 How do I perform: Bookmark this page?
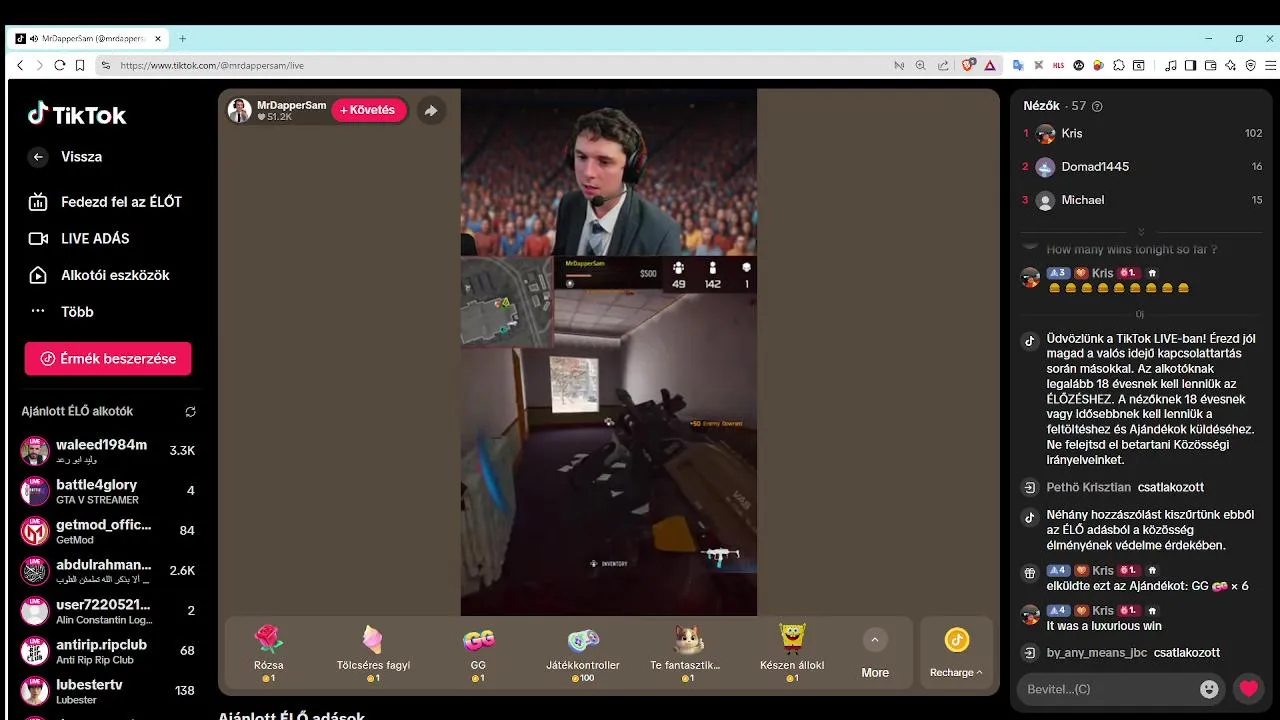click(x=79, y=65)
